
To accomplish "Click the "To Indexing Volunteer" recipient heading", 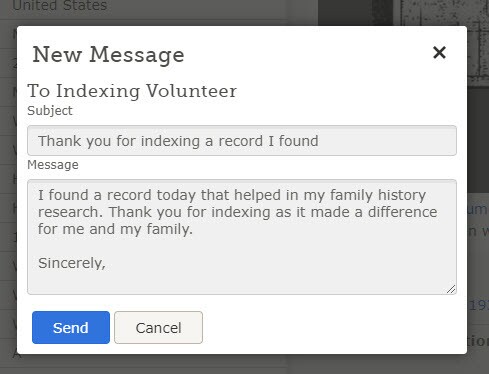I will pos(132,91).
